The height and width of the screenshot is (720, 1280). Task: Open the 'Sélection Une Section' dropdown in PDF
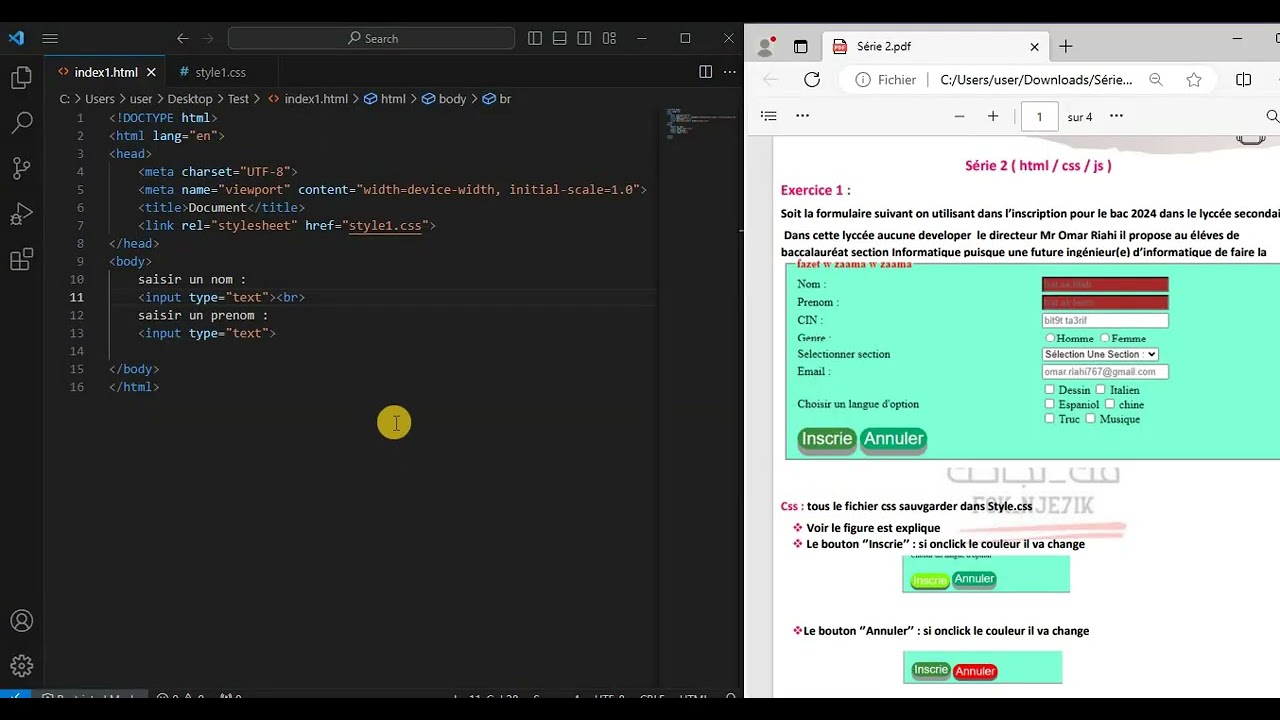pyautogui.click(x=1100, y=354)
